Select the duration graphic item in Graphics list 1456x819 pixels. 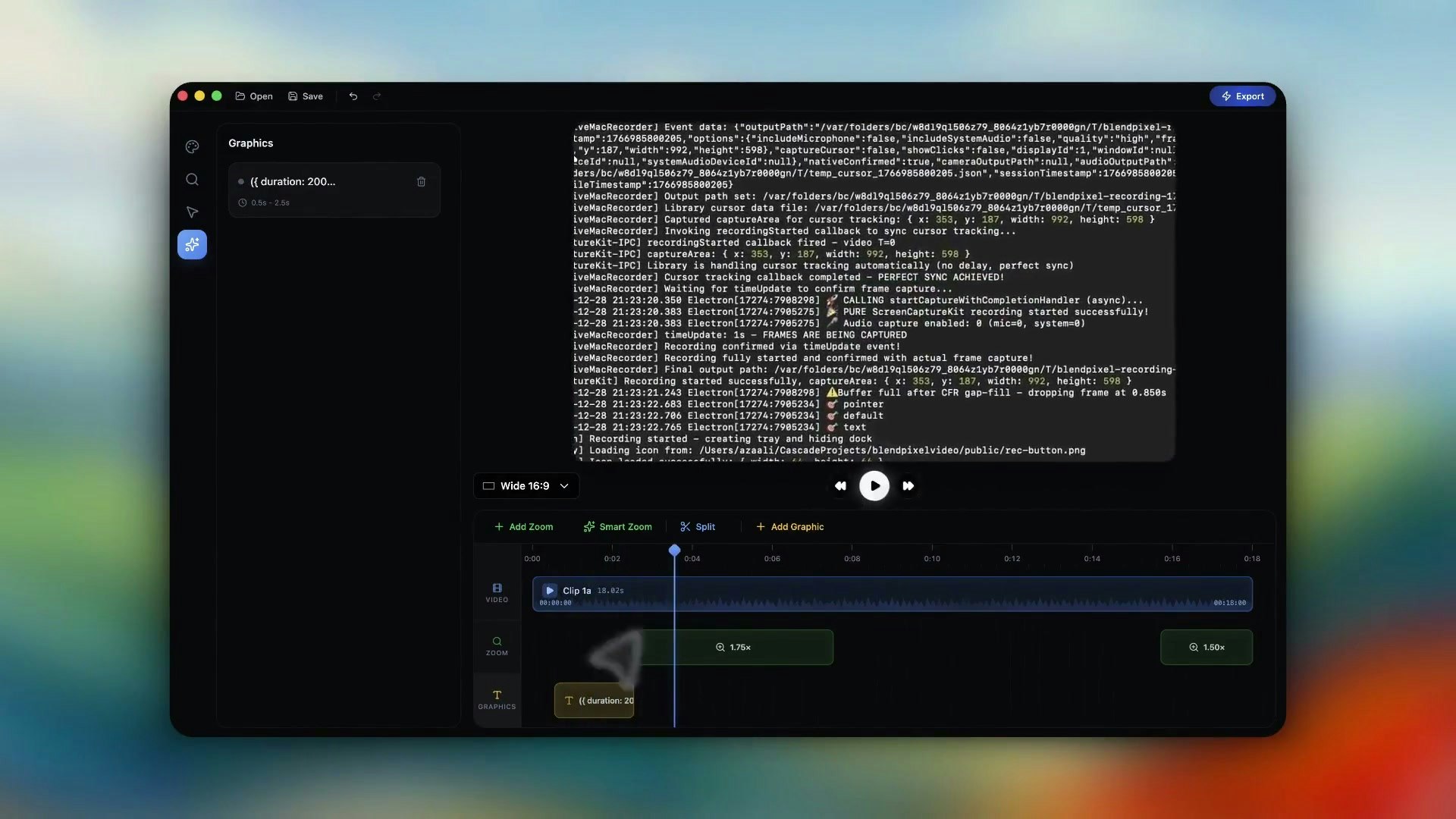tap(334, 190)
